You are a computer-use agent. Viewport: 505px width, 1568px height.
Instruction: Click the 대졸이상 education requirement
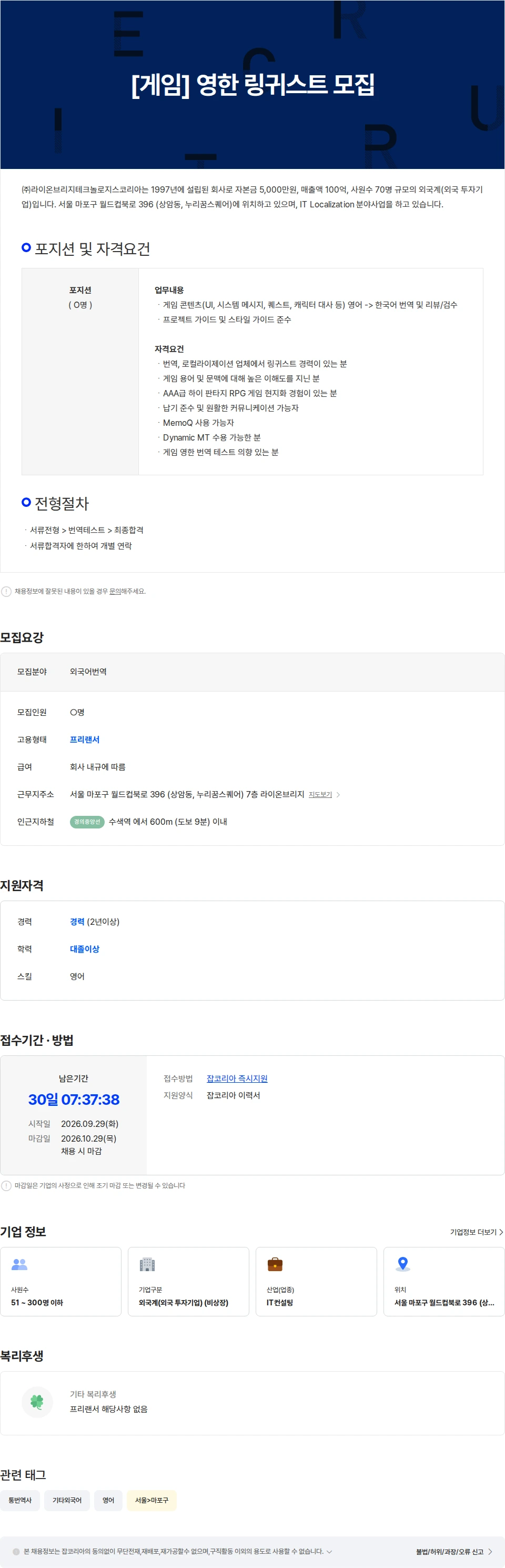(85, 949)
